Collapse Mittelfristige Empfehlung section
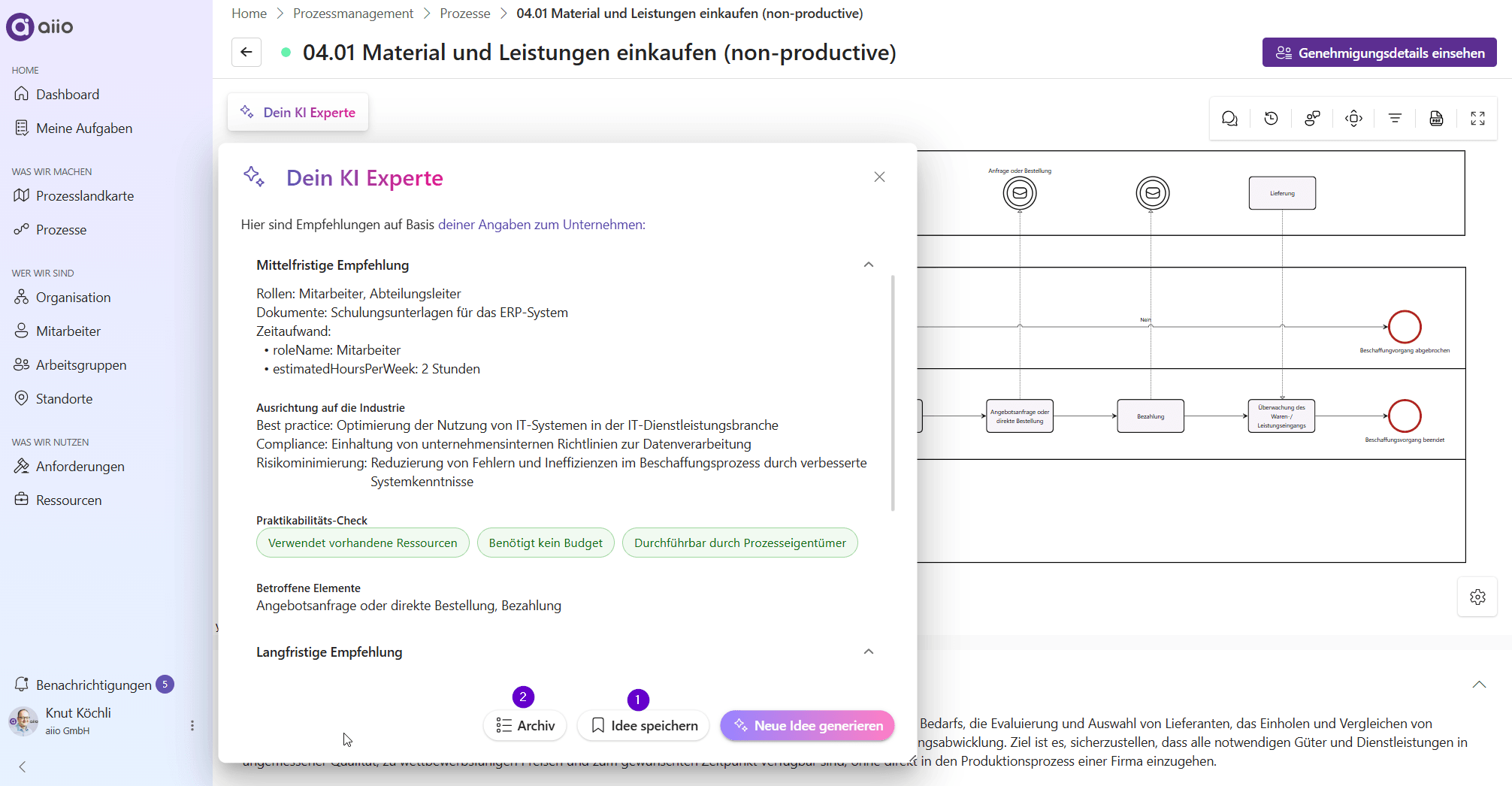 869,265
